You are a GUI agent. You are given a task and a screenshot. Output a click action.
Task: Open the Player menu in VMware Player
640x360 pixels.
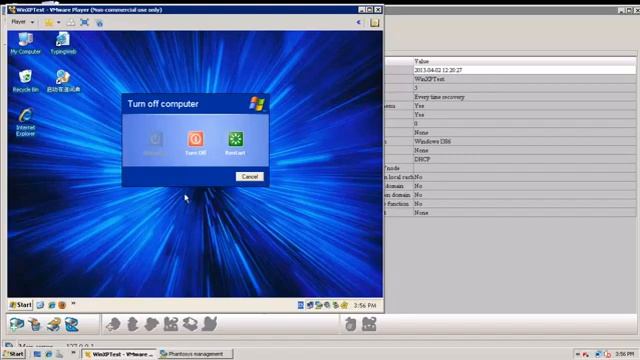(22, 22)
